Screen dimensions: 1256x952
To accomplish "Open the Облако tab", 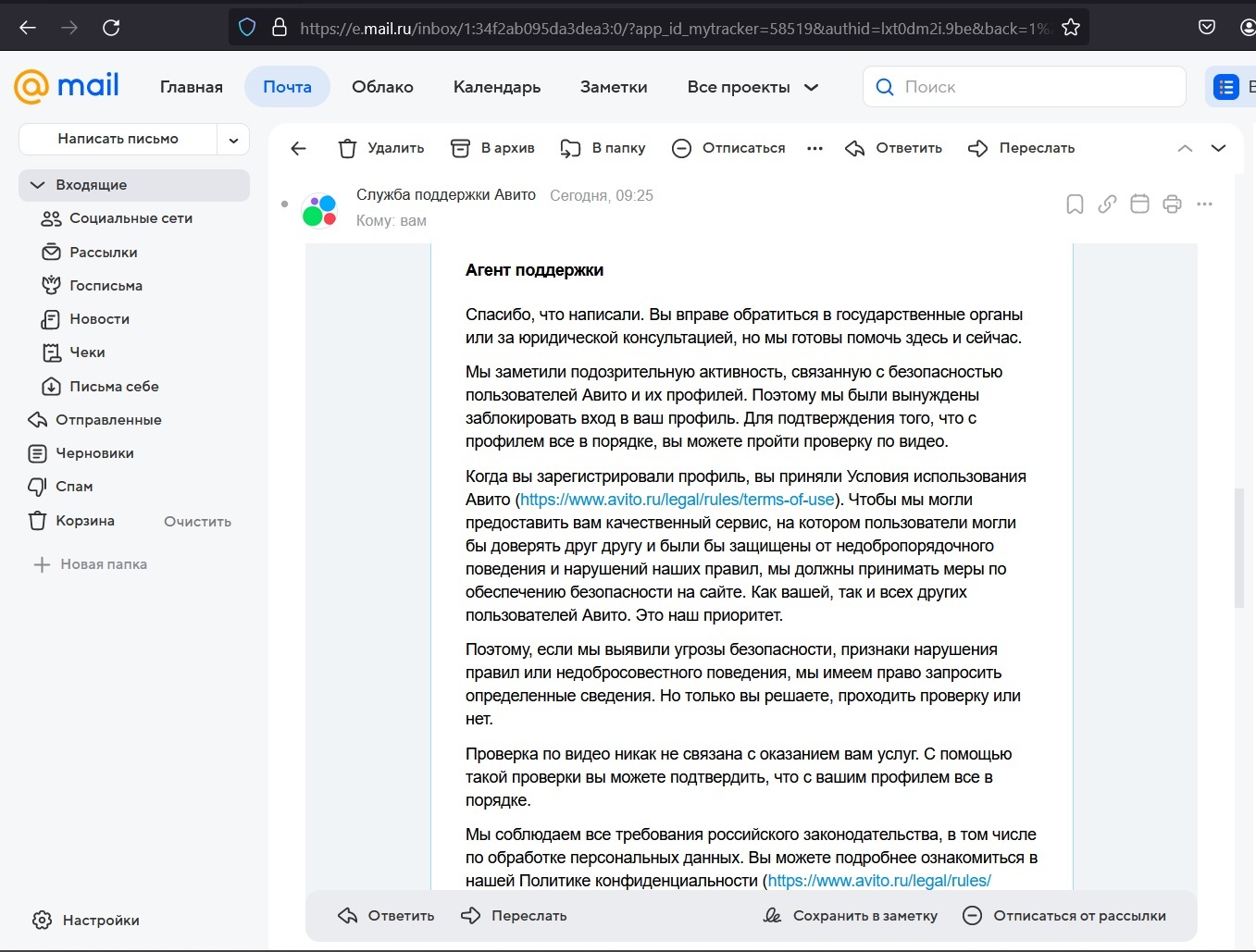I will coord(382,87).
